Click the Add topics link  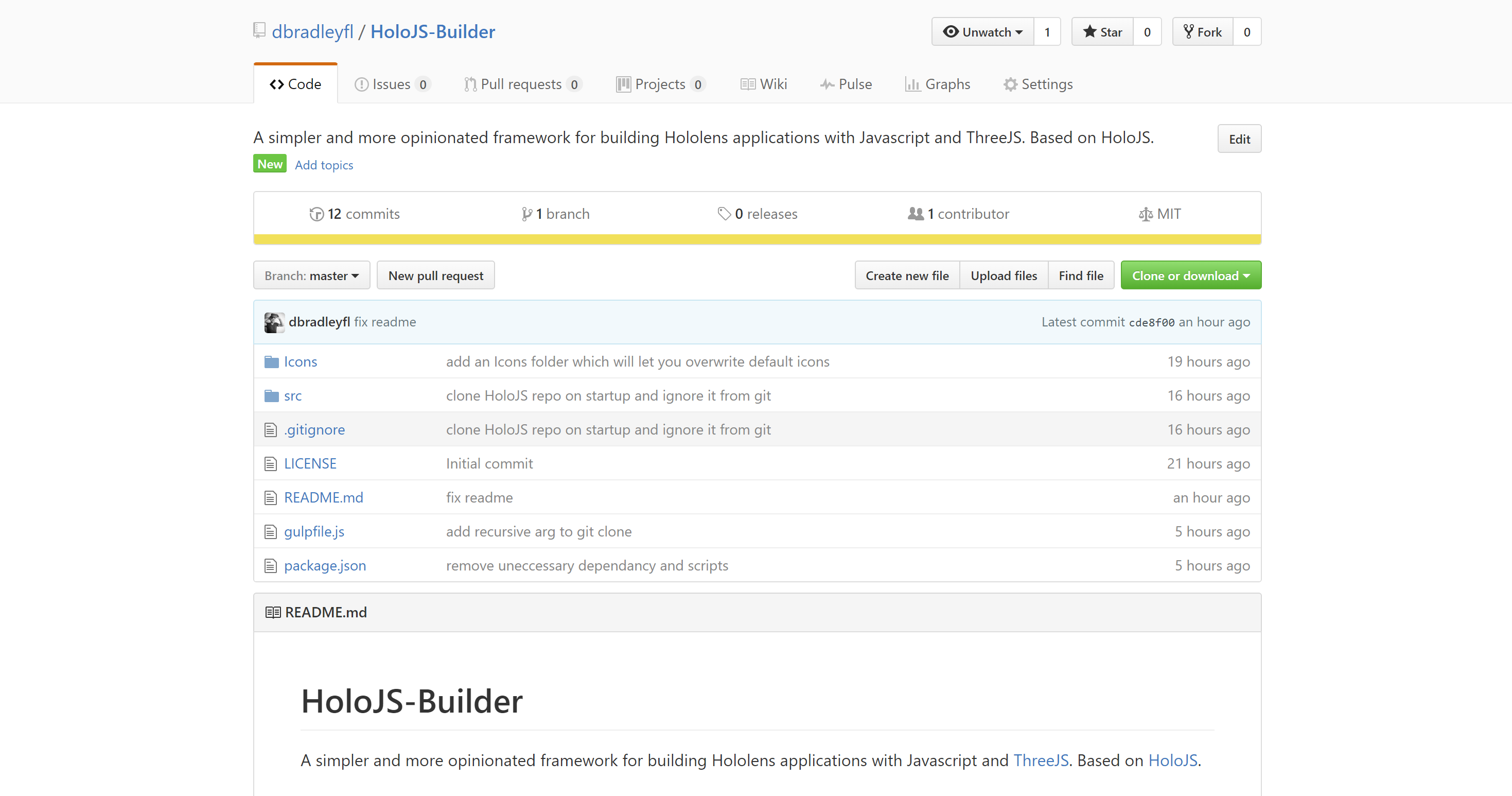(323, 165)
